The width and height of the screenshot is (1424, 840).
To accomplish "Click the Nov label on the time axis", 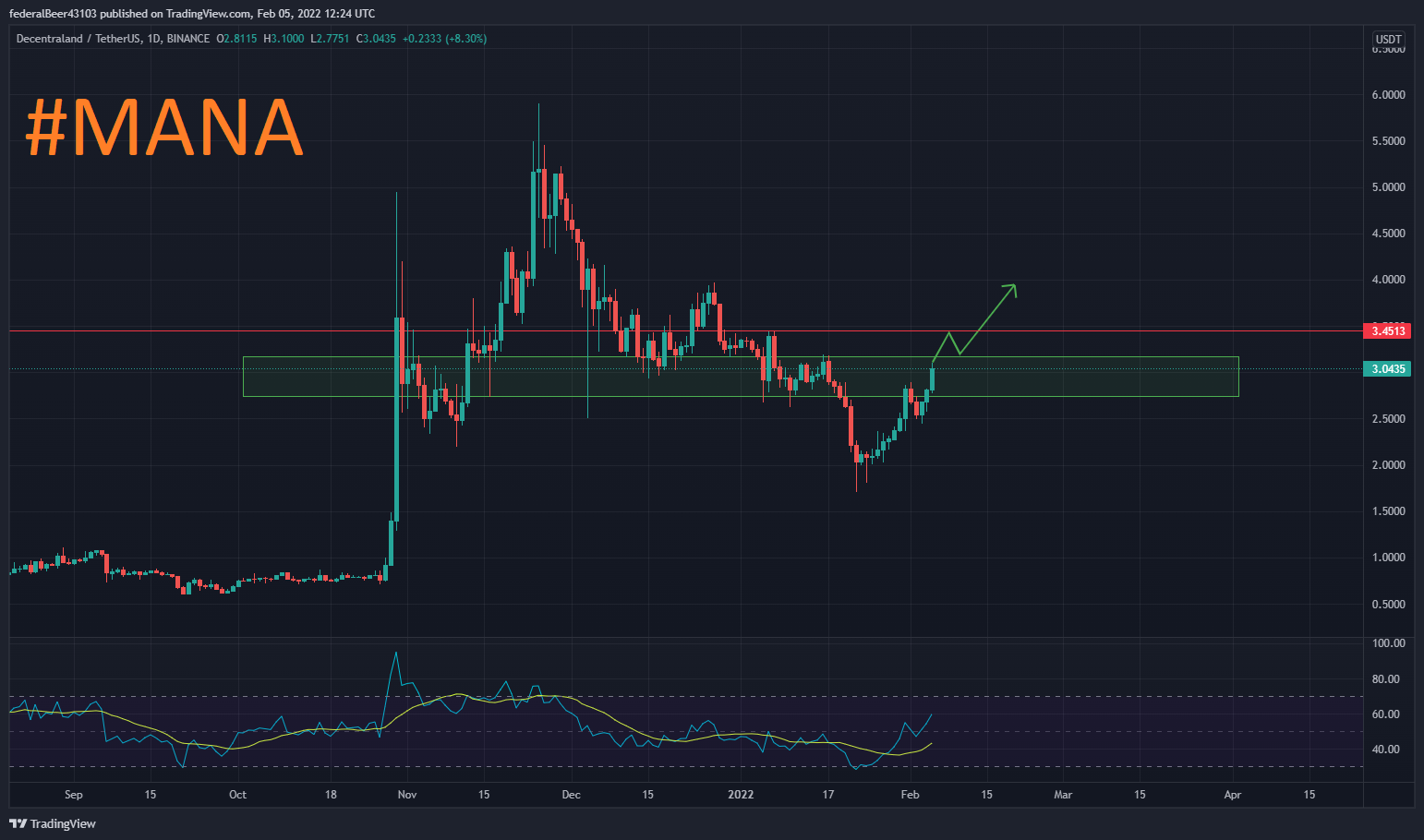I will [x=407, y=795].
